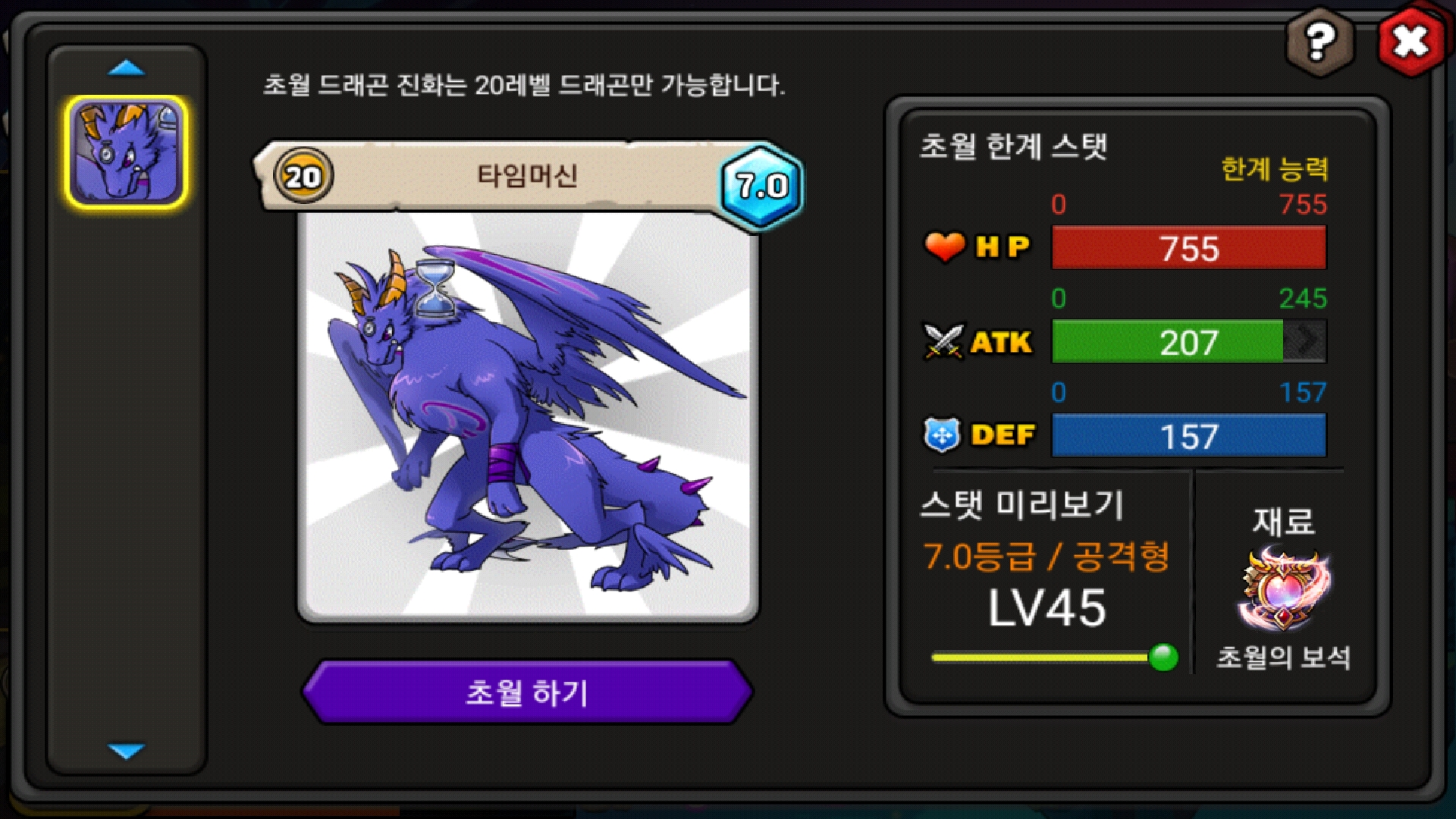Tap the 타임머신 dragon name banner
Screen dimensions: 1456x819
pos(527,176)
